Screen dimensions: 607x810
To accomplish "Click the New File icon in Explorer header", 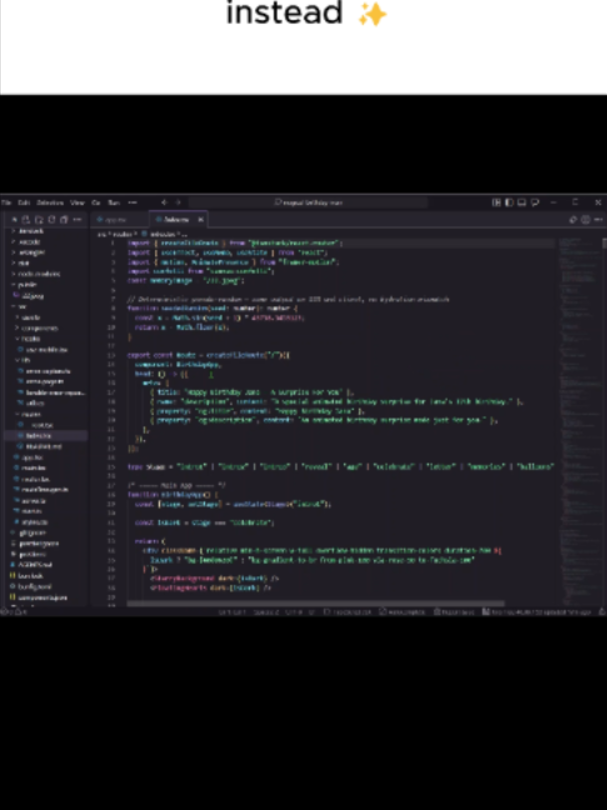I will pos(26,220).
